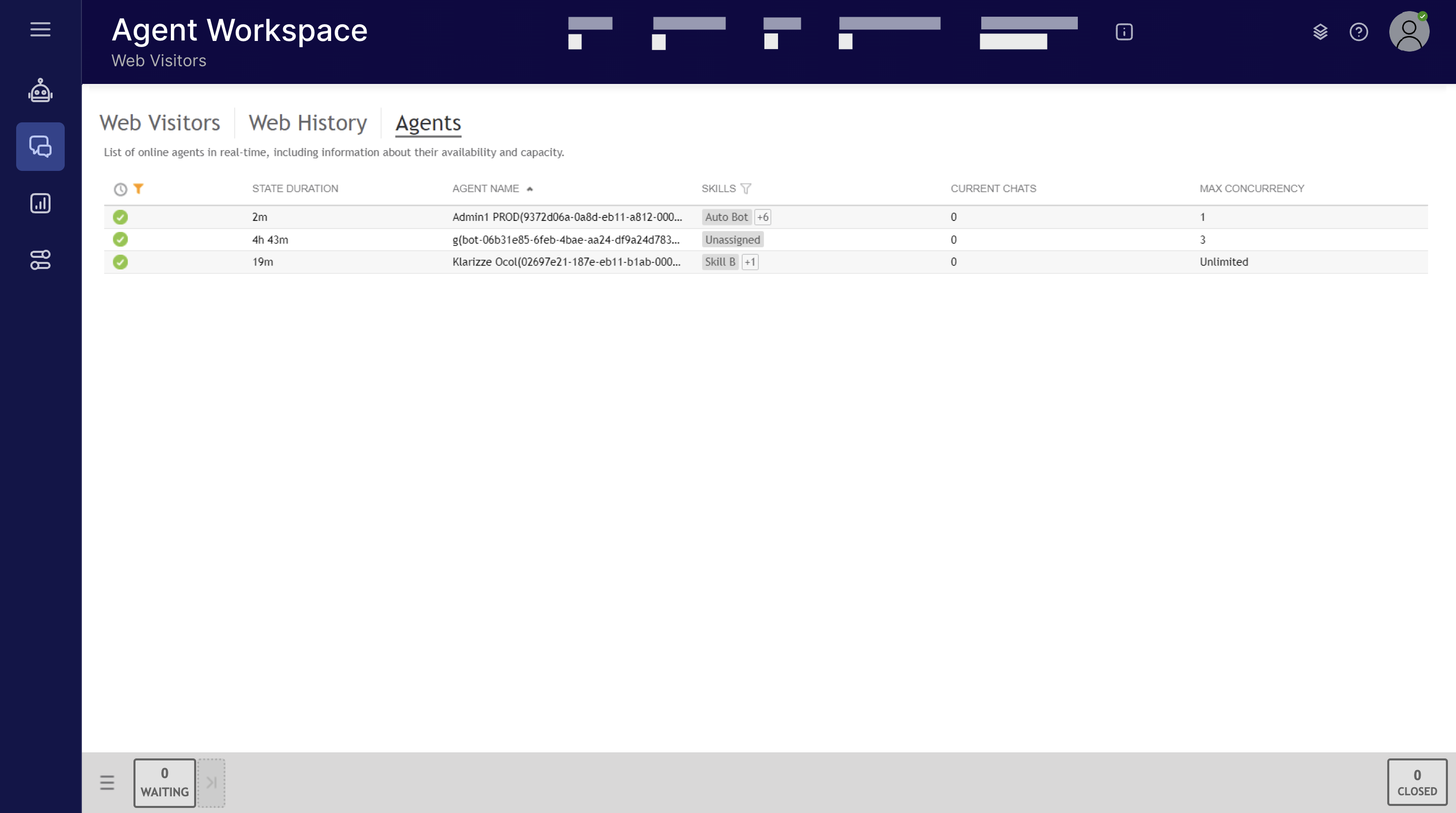The image size is (1456, 813).
Task: Select the Admin1 PROD agent name
Action: click(567, 217)
